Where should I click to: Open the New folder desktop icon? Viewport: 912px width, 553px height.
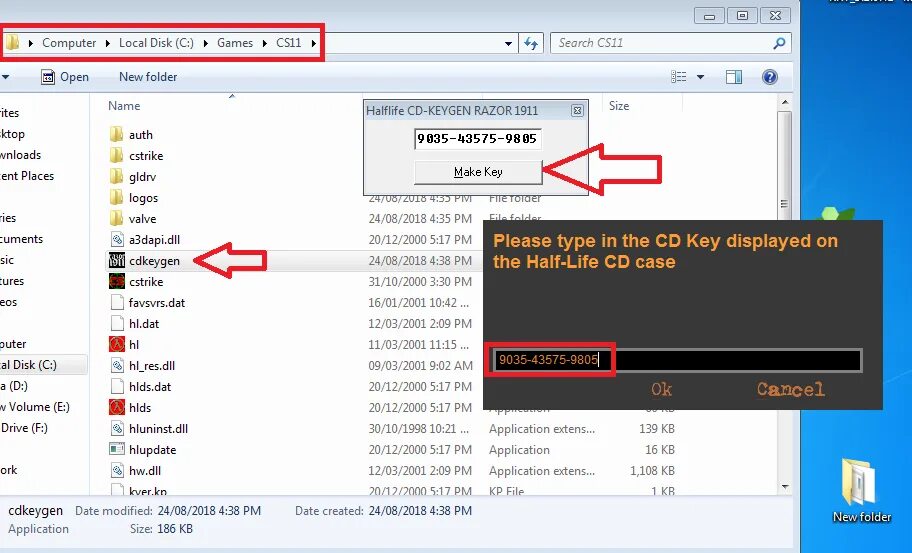[x=860, y=491]
